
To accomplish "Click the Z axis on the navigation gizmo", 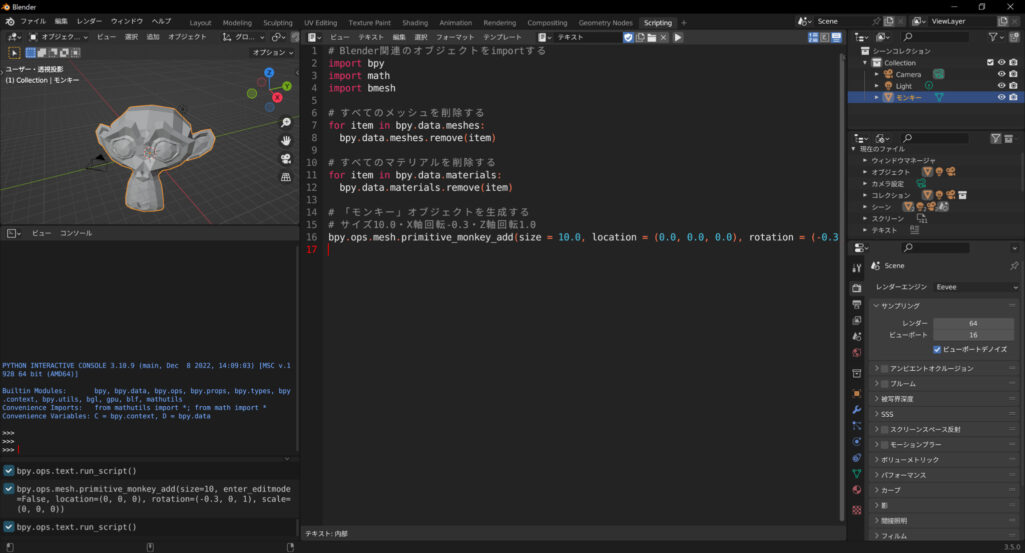I will (x=269, y=73).
